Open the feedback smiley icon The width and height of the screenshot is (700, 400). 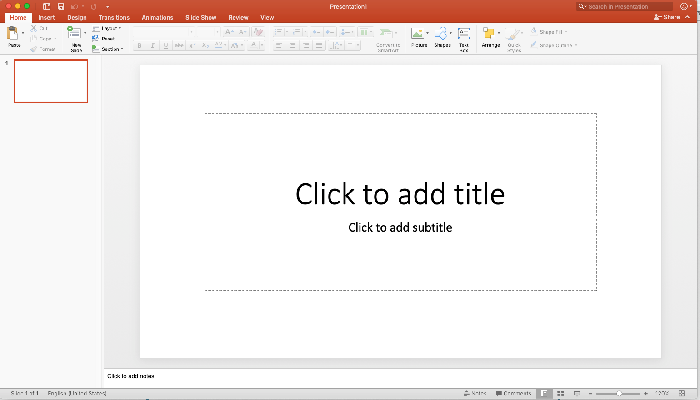tap(684, 6)
